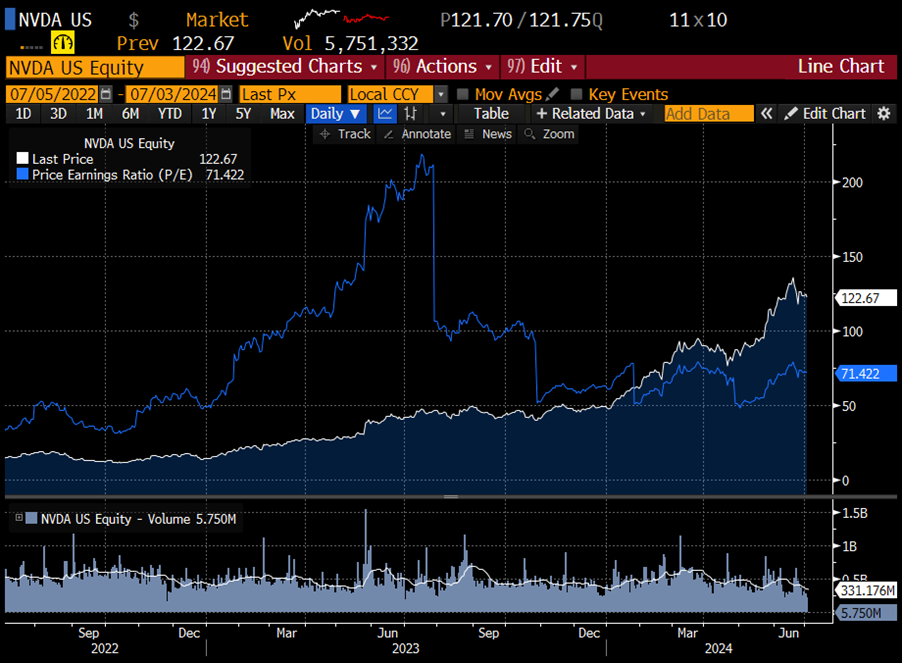Enable the Key Events checkbox
The image size is (902, 663).
tap(576, 94)
